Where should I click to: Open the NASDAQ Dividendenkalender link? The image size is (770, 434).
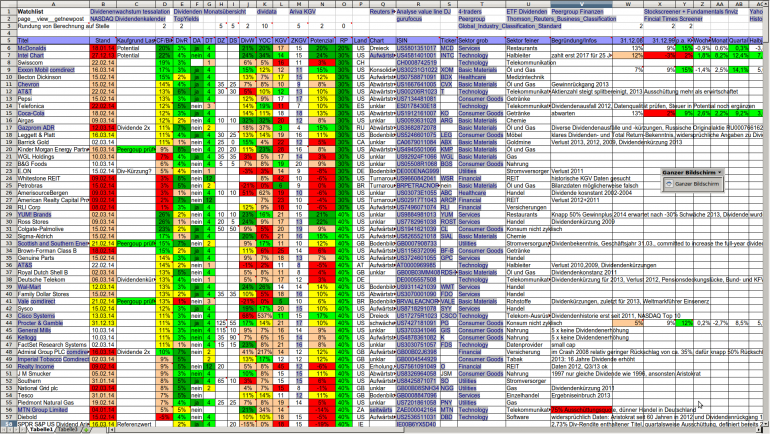point(128,19)
